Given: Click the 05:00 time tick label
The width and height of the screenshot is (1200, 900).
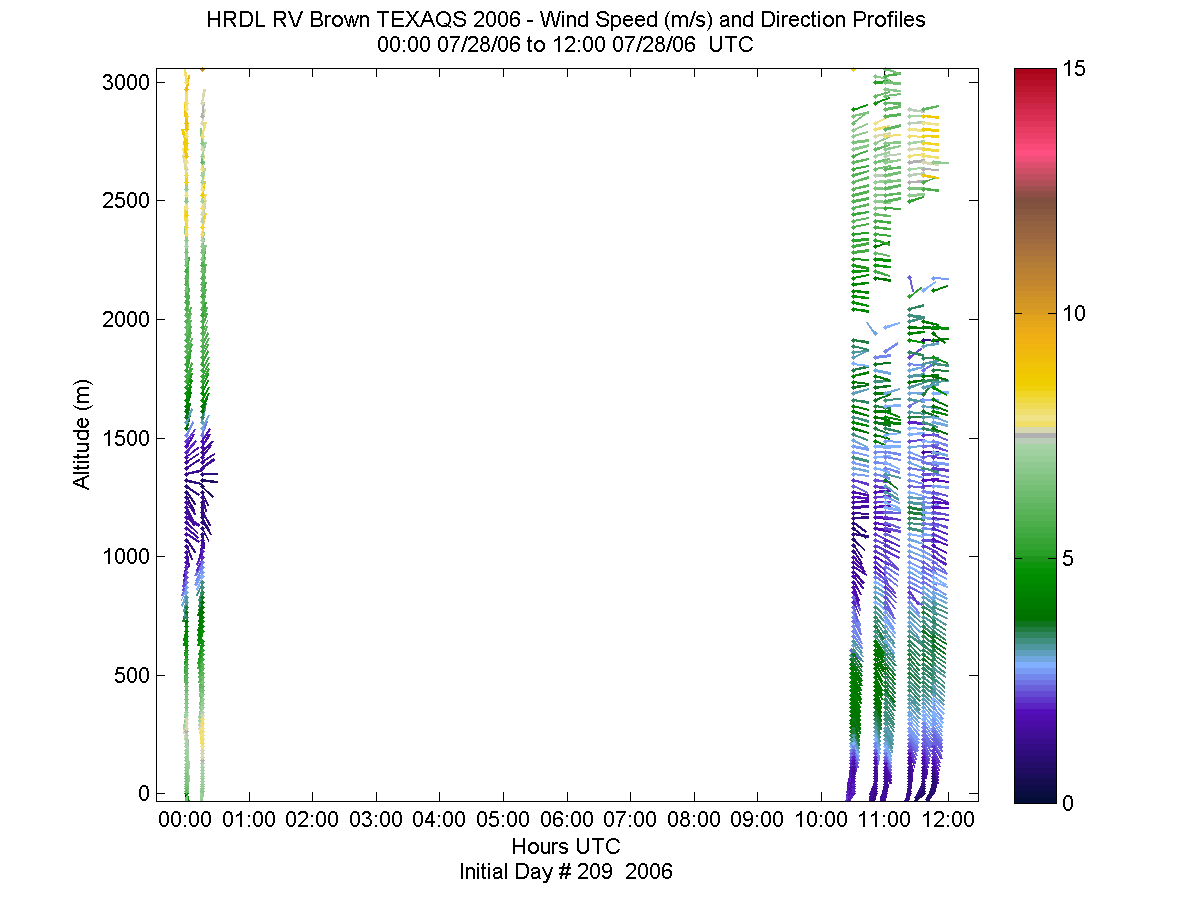Looking at the screenshot, I should click(x=503, y=820).
